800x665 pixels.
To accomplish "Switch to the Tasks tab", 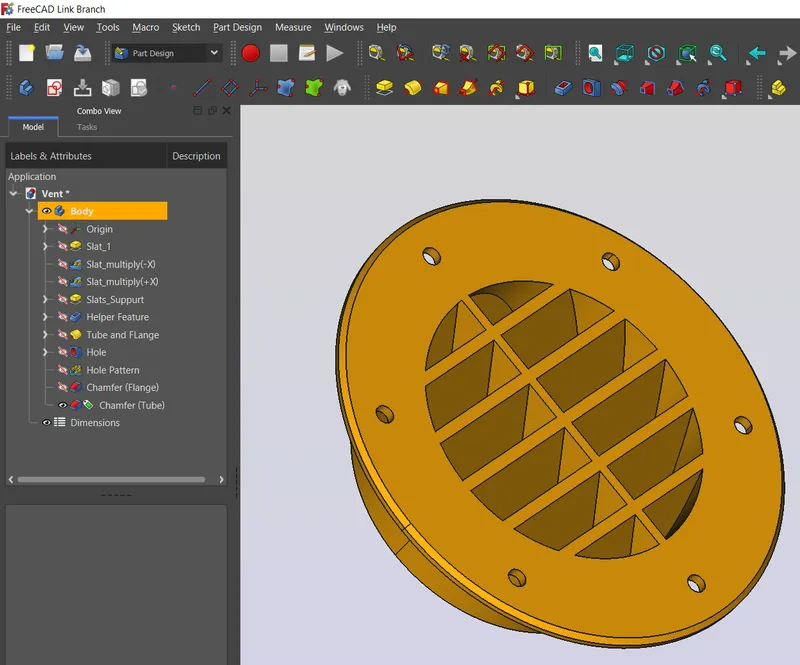I will pyautogui.click(x=87, y=127).
